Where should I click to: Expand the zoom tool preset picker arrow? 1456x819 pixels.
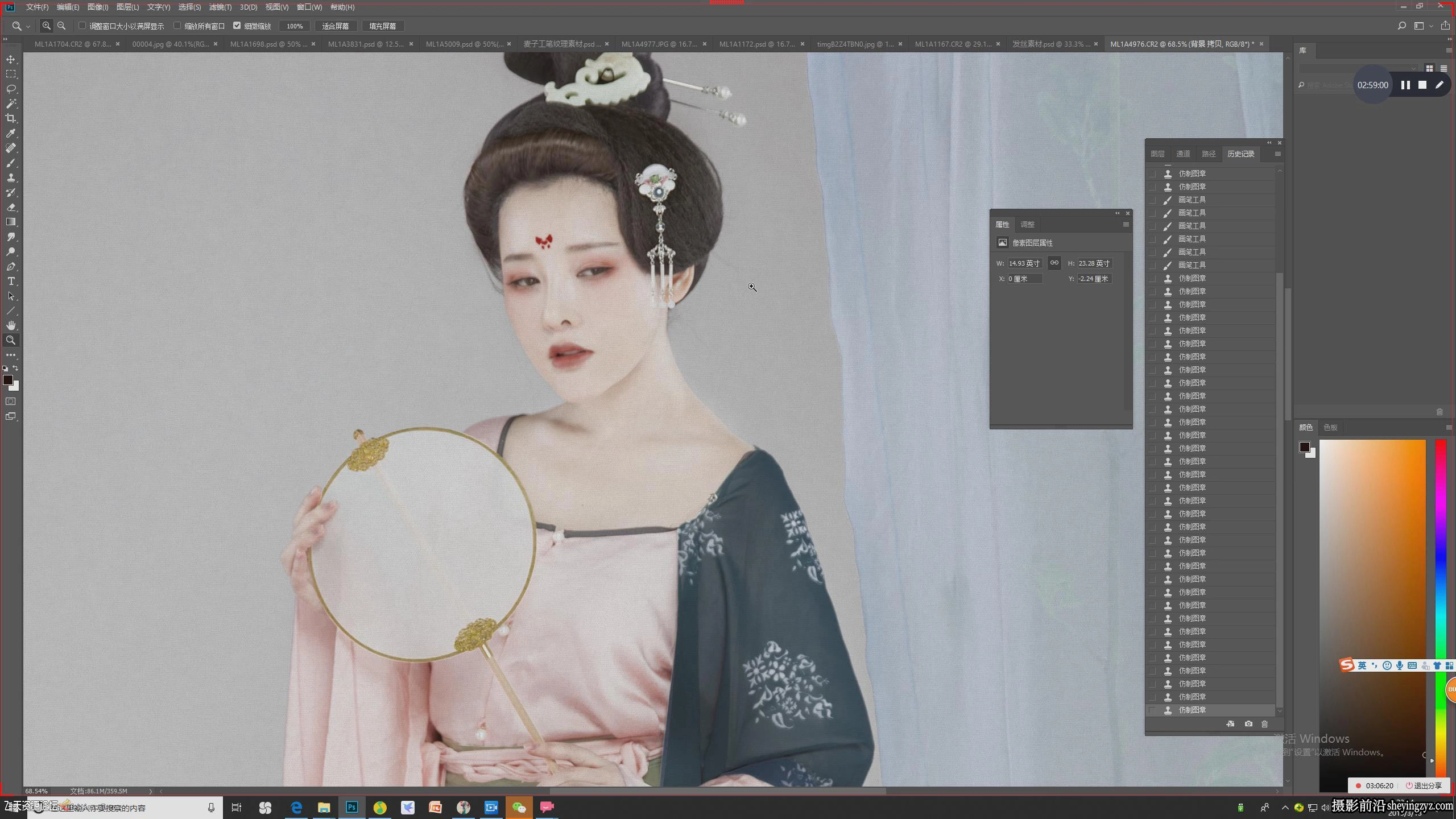[x=28, y=26]
